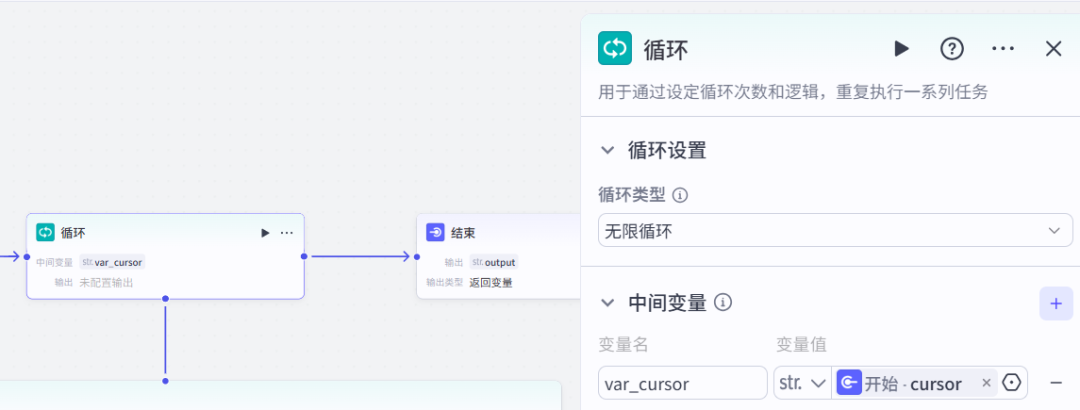1080x410 pixels.
Task: Open the 无限循环 loop type dropdown
Action: coord(835,231)
